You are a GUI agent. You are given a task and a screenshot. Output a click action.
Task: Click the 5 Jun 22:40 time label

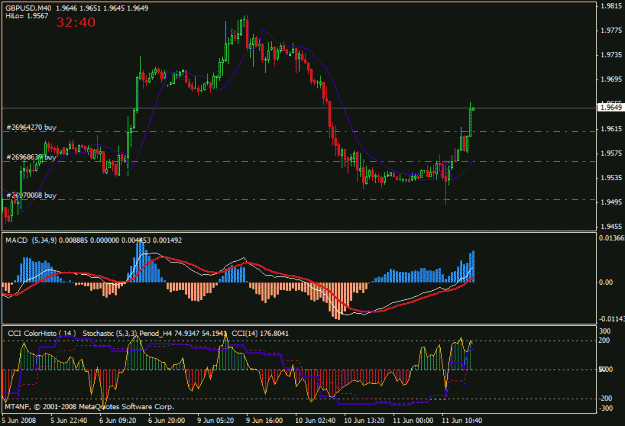tap(69, 420)
